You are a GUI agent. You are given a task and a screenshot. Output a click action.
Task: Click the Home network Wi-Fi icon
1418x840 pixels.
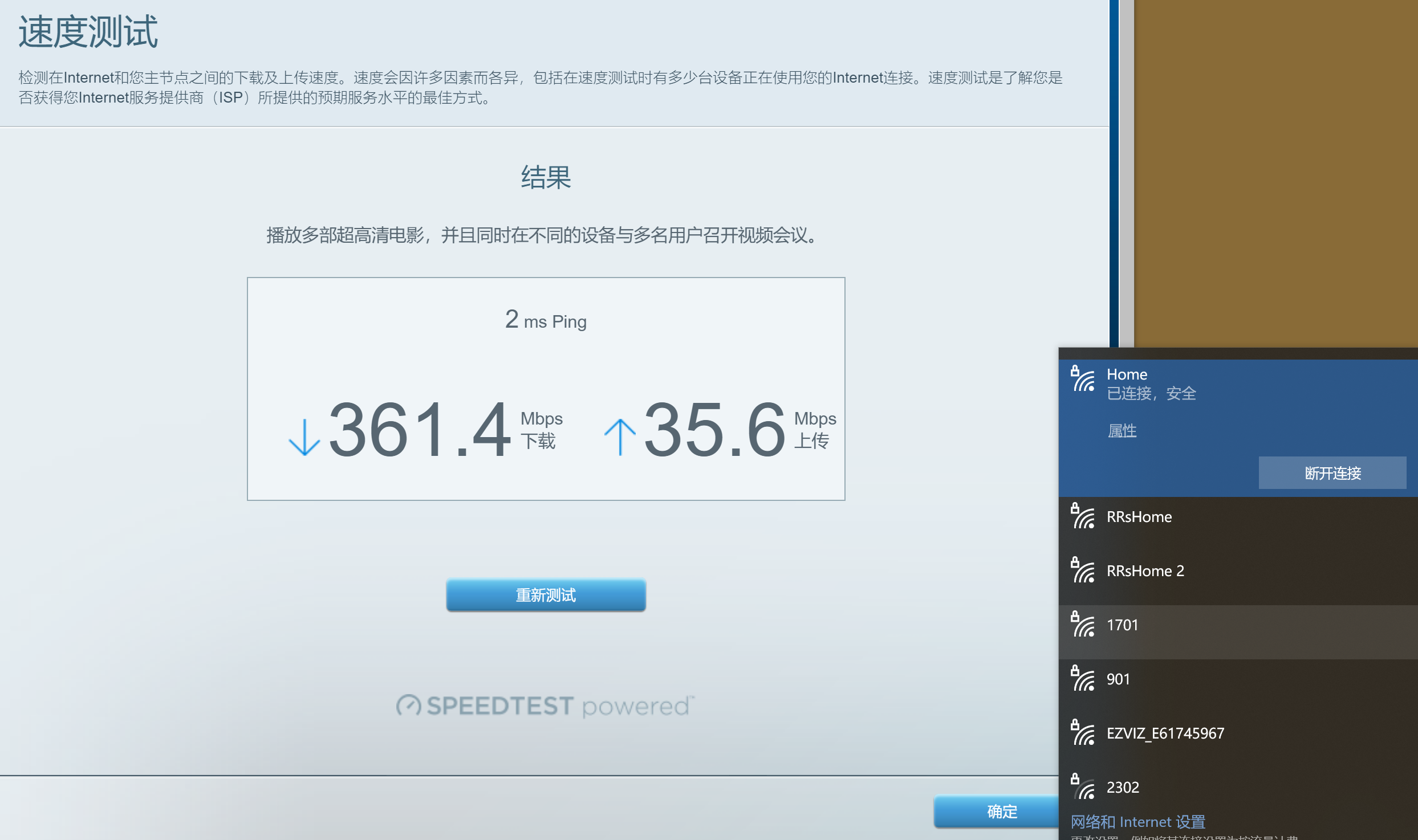[x=1083, y=380]
